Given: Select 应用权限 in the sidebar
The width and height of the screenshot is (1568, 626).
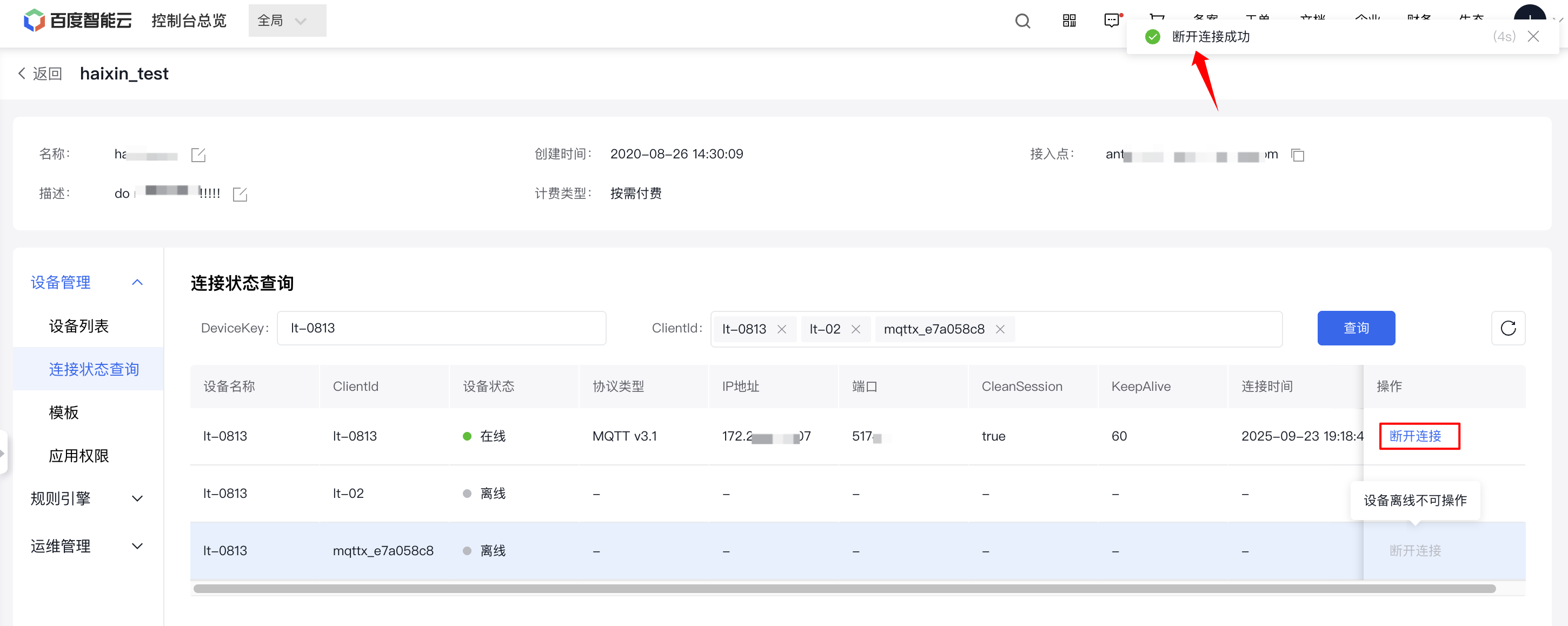Looking at the screenshot, I should (x=78, y=456).
